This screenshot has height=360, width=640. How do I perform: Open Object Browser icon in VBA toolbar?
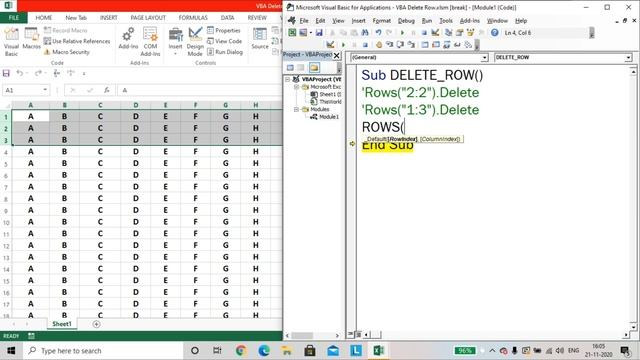pos(471,33)
